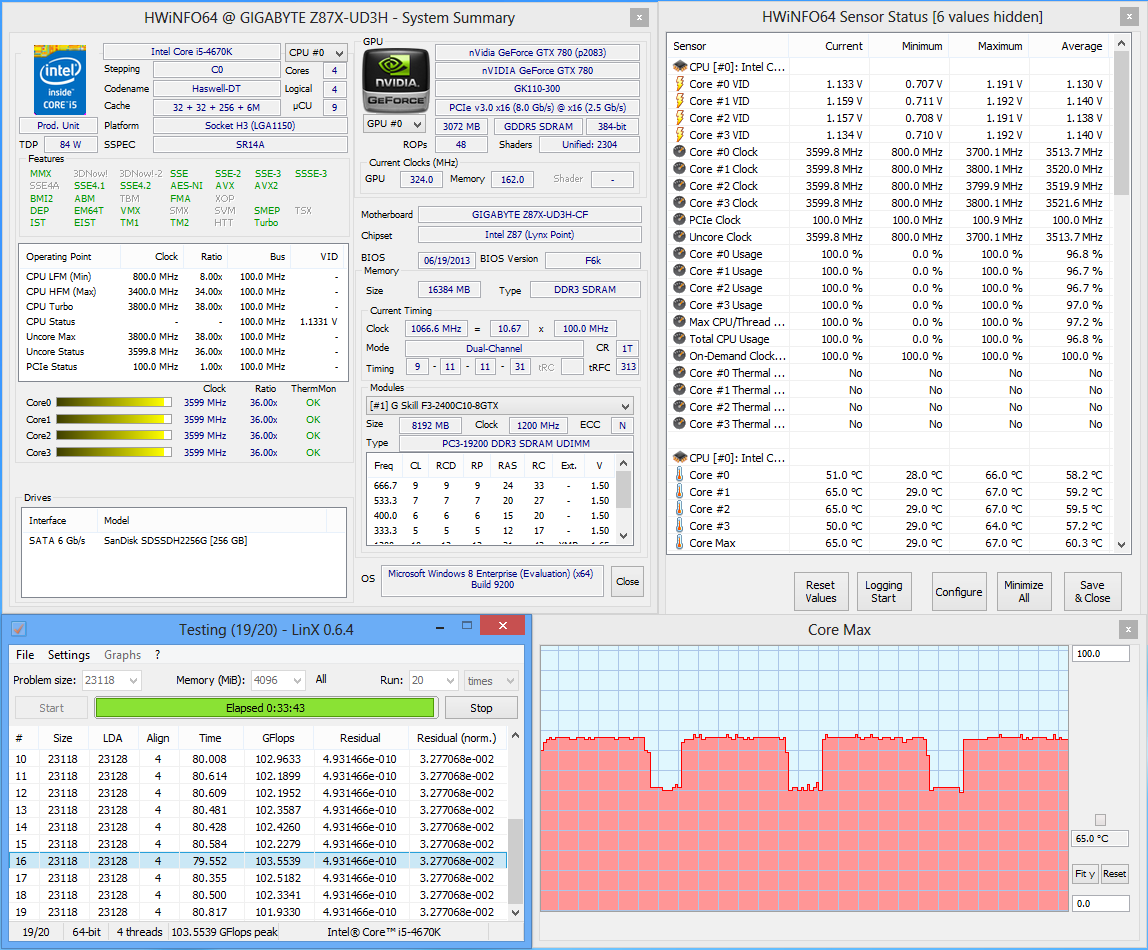Click the 100.0 maximum field in Core Max graph
Screen dimensions: 1148x950
(x=1100, y=654)
